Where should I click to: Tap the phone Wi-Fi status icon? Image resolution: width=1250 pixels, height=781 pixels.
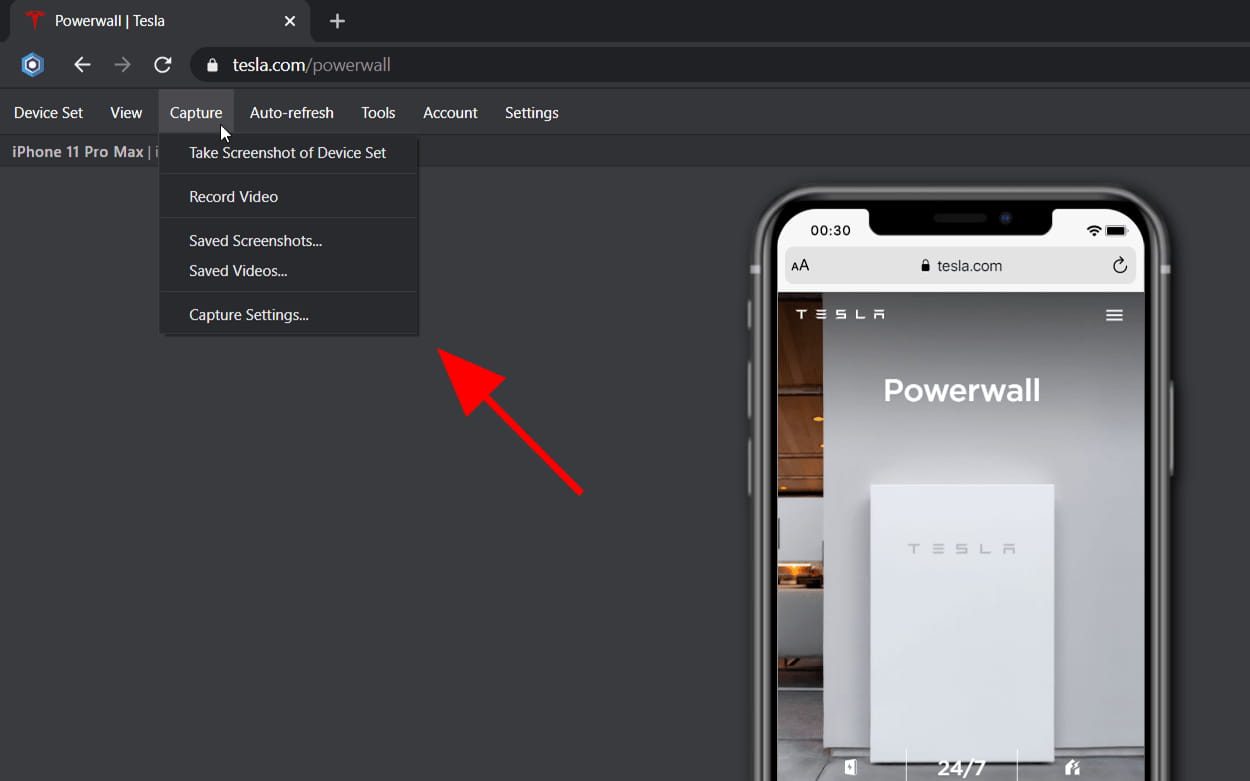tap(1094, 231)
